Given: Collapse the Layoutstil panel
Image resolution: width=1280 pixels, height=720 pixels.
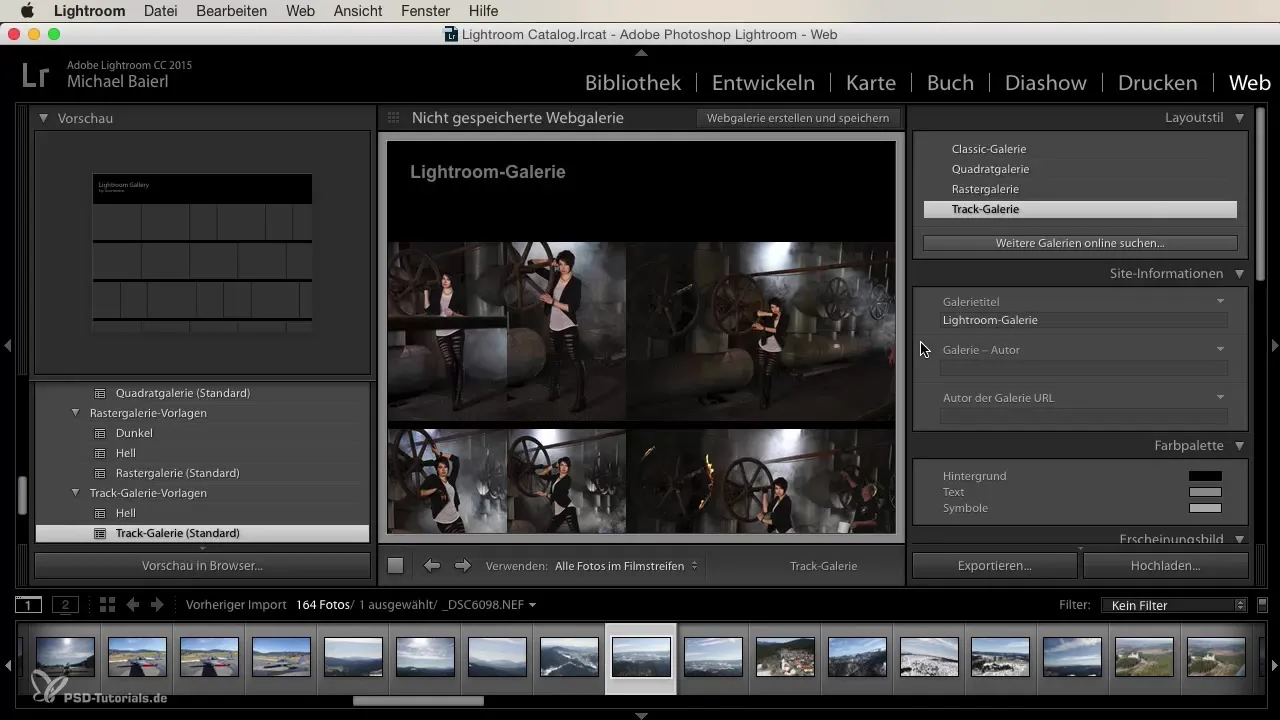Looking at the screenshot, I should pos(1239,117).
